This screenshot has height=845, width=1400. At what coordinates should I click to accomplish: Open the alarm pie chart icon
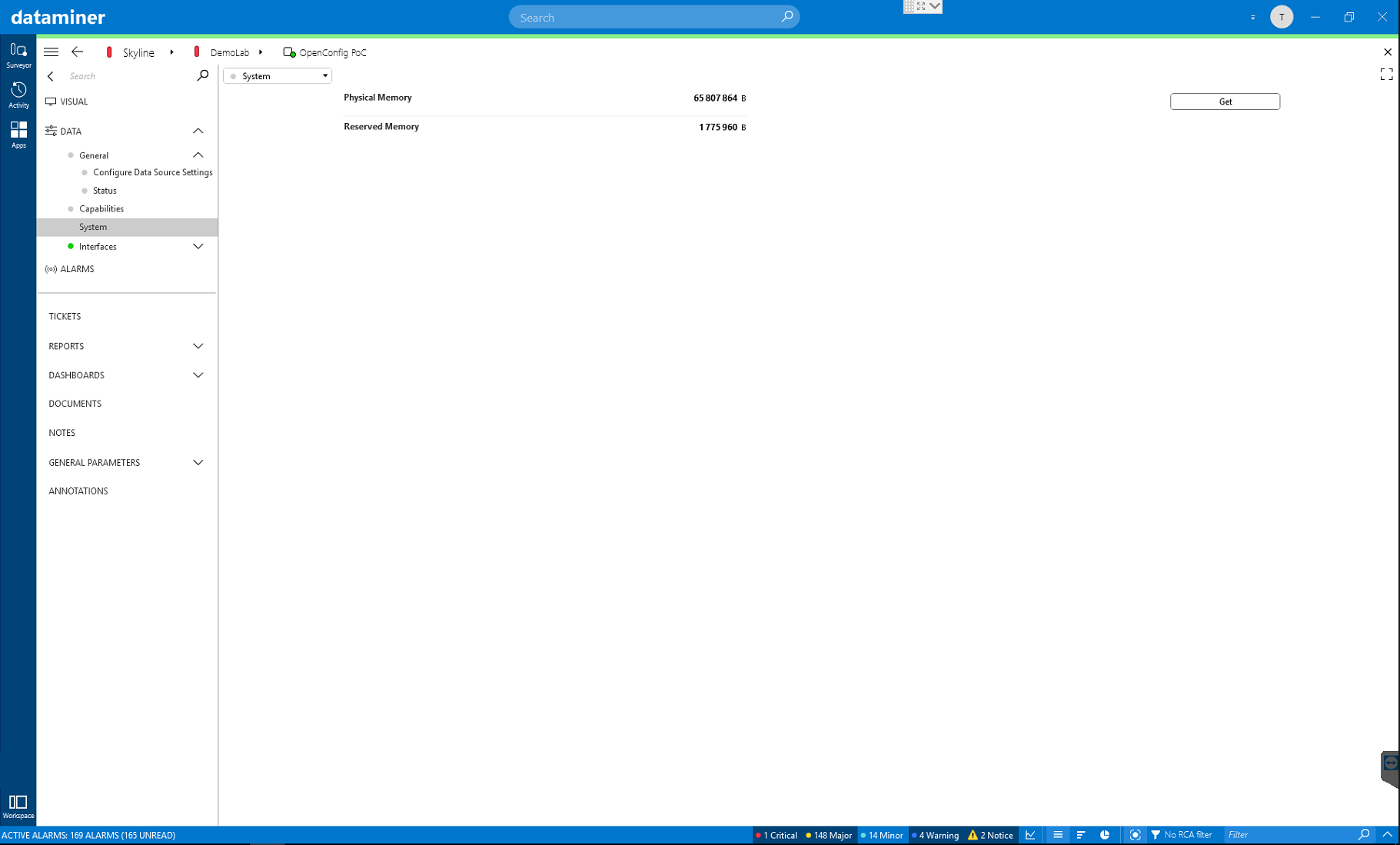[1105, 835]
